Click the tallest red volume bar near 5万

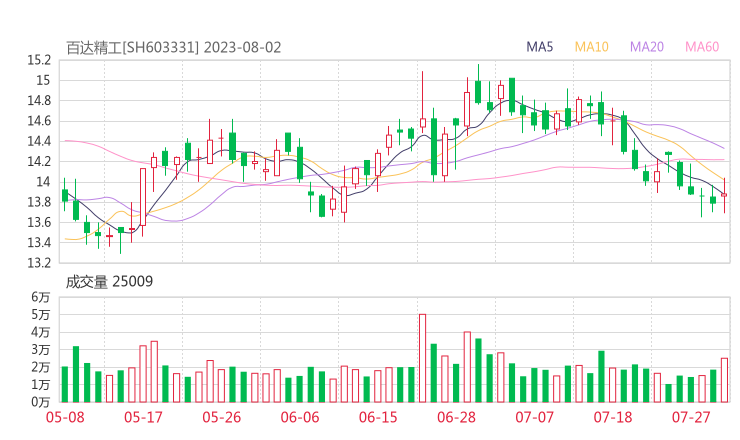point(422,358)
